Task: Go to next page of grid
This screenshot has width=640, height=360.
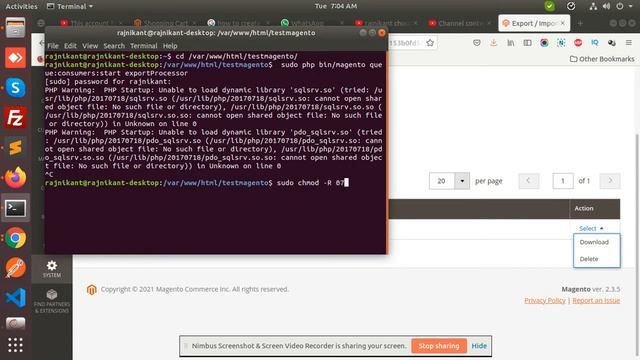Action: tap(610, 180)
